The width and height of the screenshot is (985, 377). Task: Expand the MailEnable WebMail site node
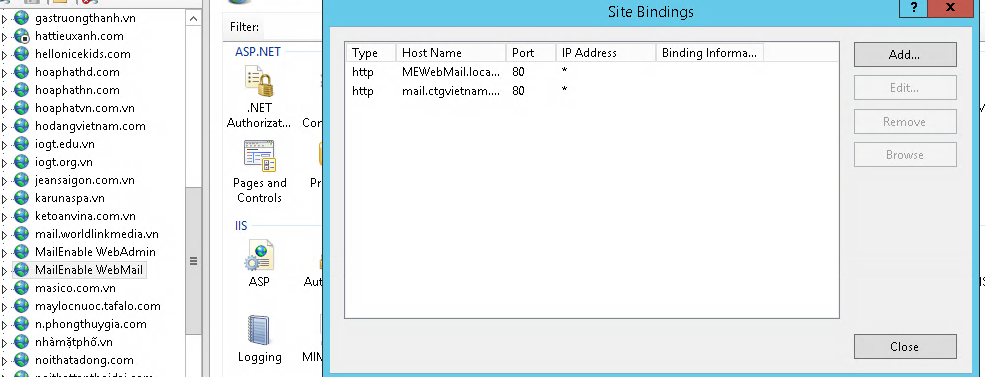click(x=4, y=271)
